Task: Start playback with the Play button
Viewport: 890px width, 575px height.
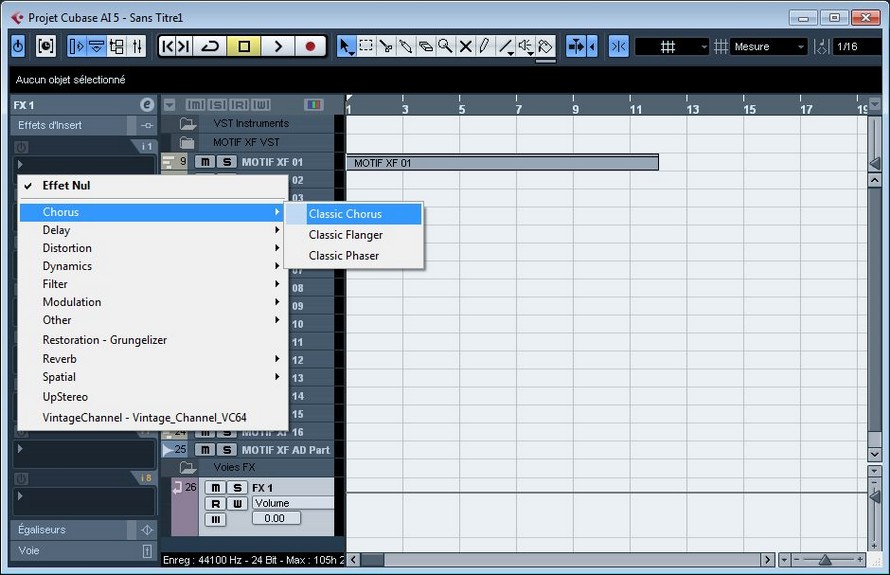Action: coord(277,46)
